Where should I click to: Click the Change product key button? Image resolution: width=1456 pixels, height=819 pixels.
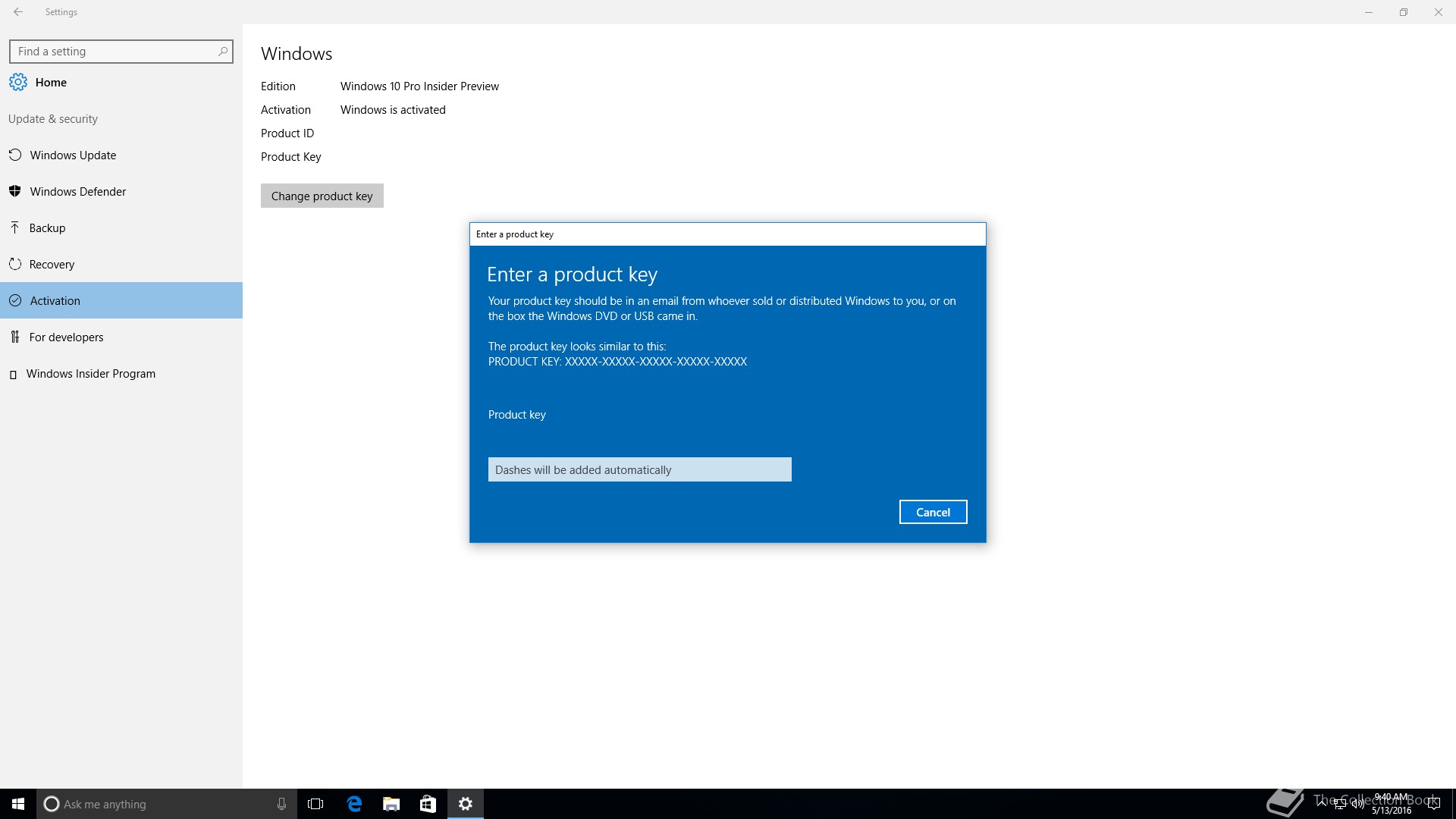(322, 196)
